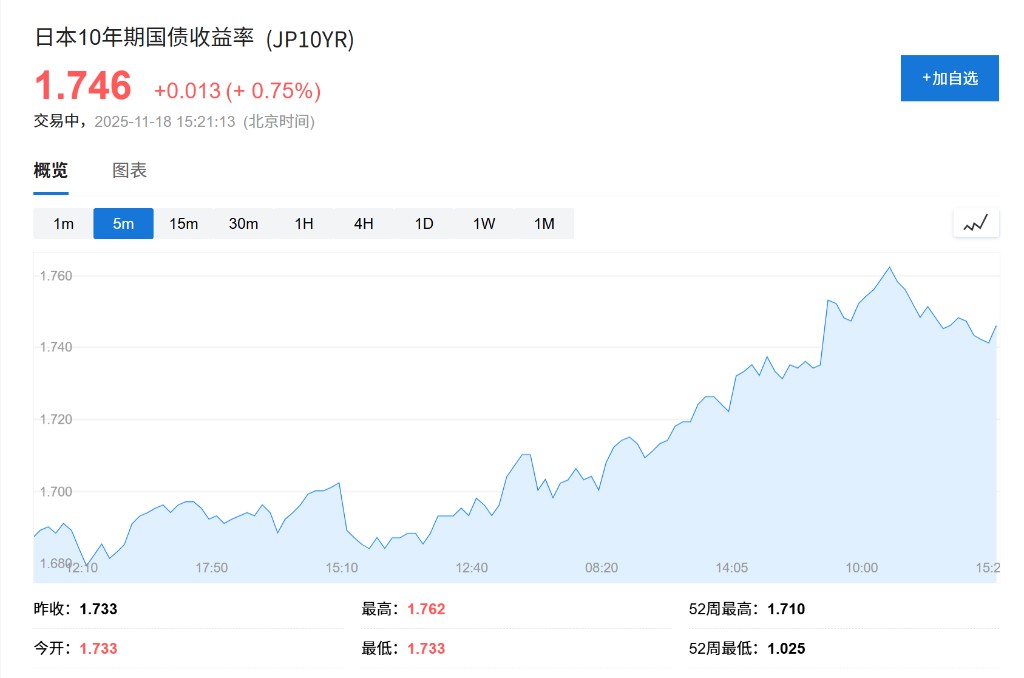Select the 5m interval
Viewport: 1024px width, 678px height.
(x=123, y=224)
